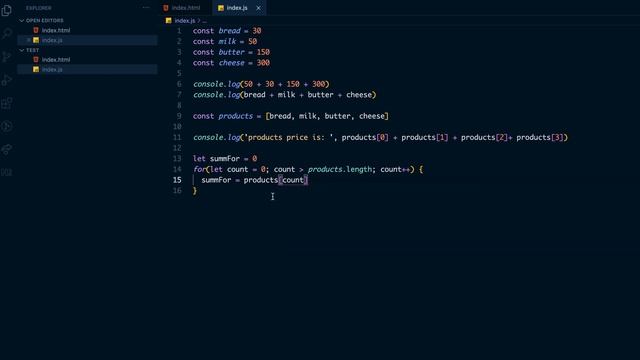Open index.html in the TEST folder
Viewport: 640px width, 360px height.
click(x=56, y=60)
